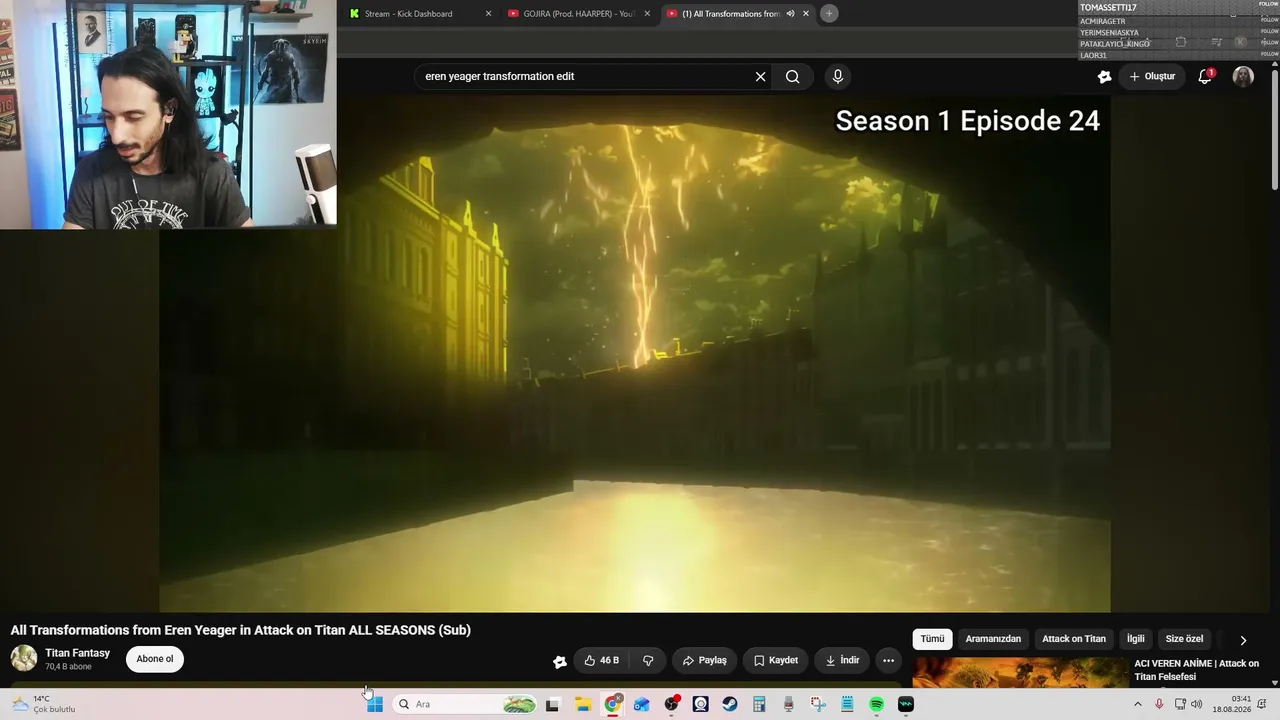Close the Stream - Kick Dashboard tab
The height and width of the screenshot is (720, 1280).
tap(488, 14)
